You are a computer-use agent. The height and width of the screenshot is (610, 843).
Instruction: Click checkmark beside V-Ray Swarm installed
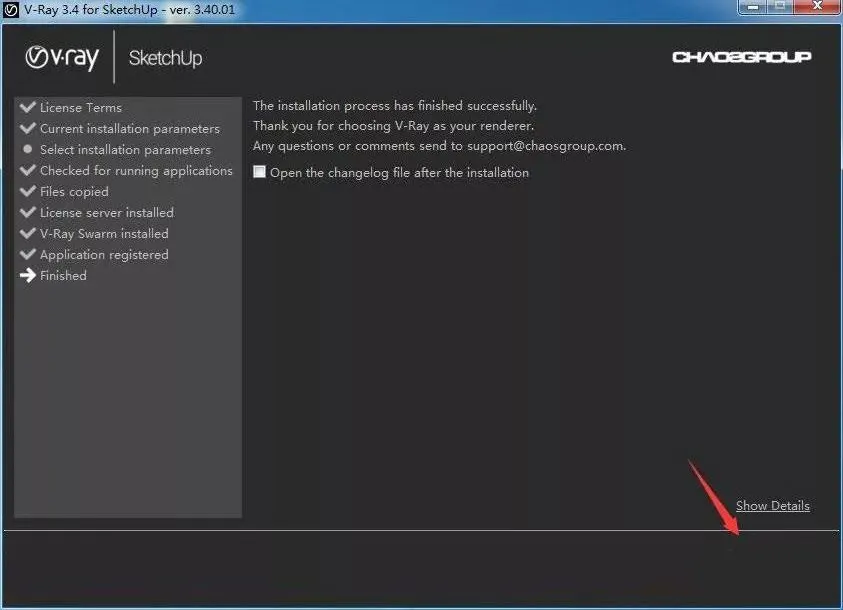[x=27, y=233]
